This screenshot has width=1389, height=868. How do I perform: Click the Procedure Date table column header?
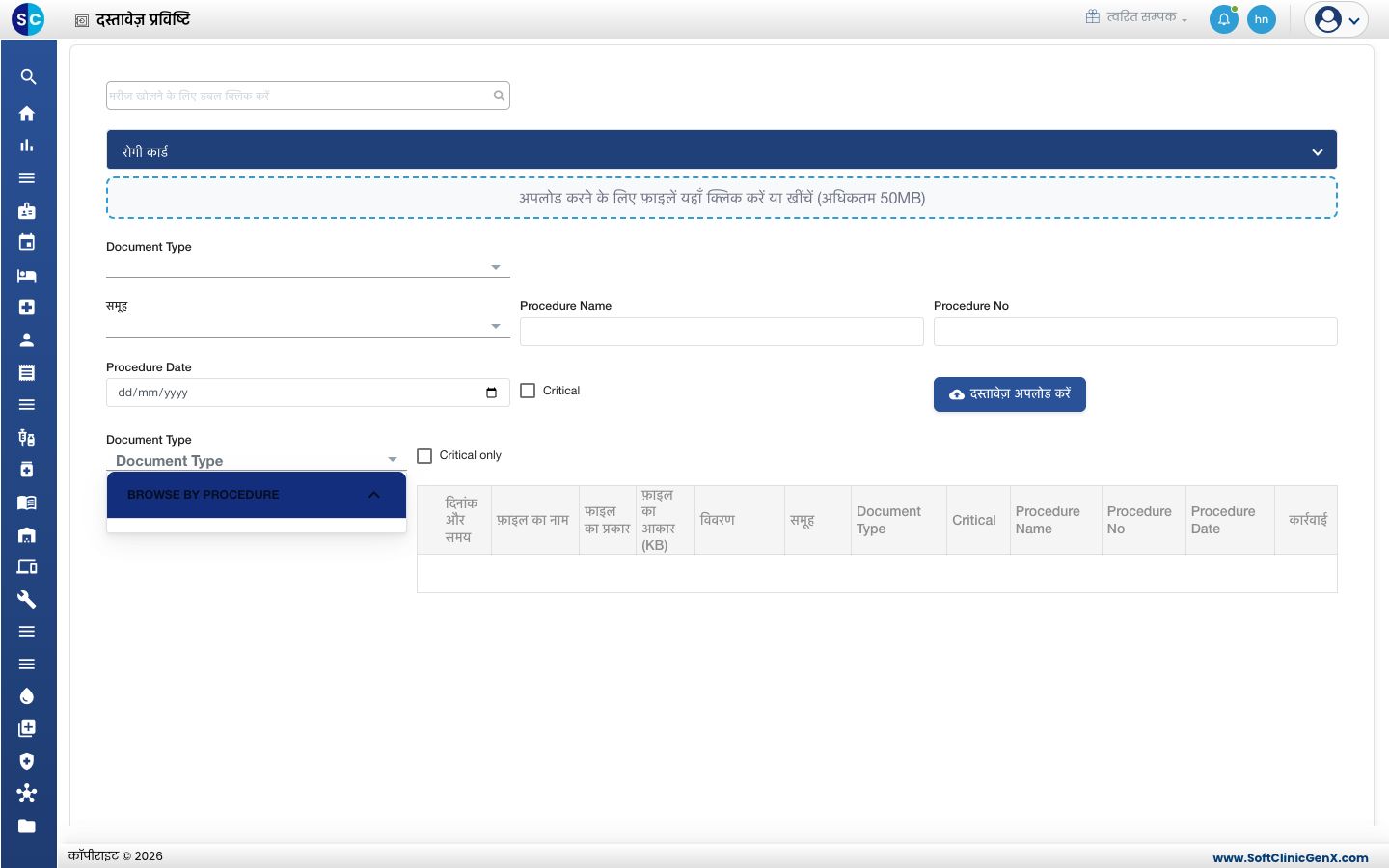tap(1231, 520)
